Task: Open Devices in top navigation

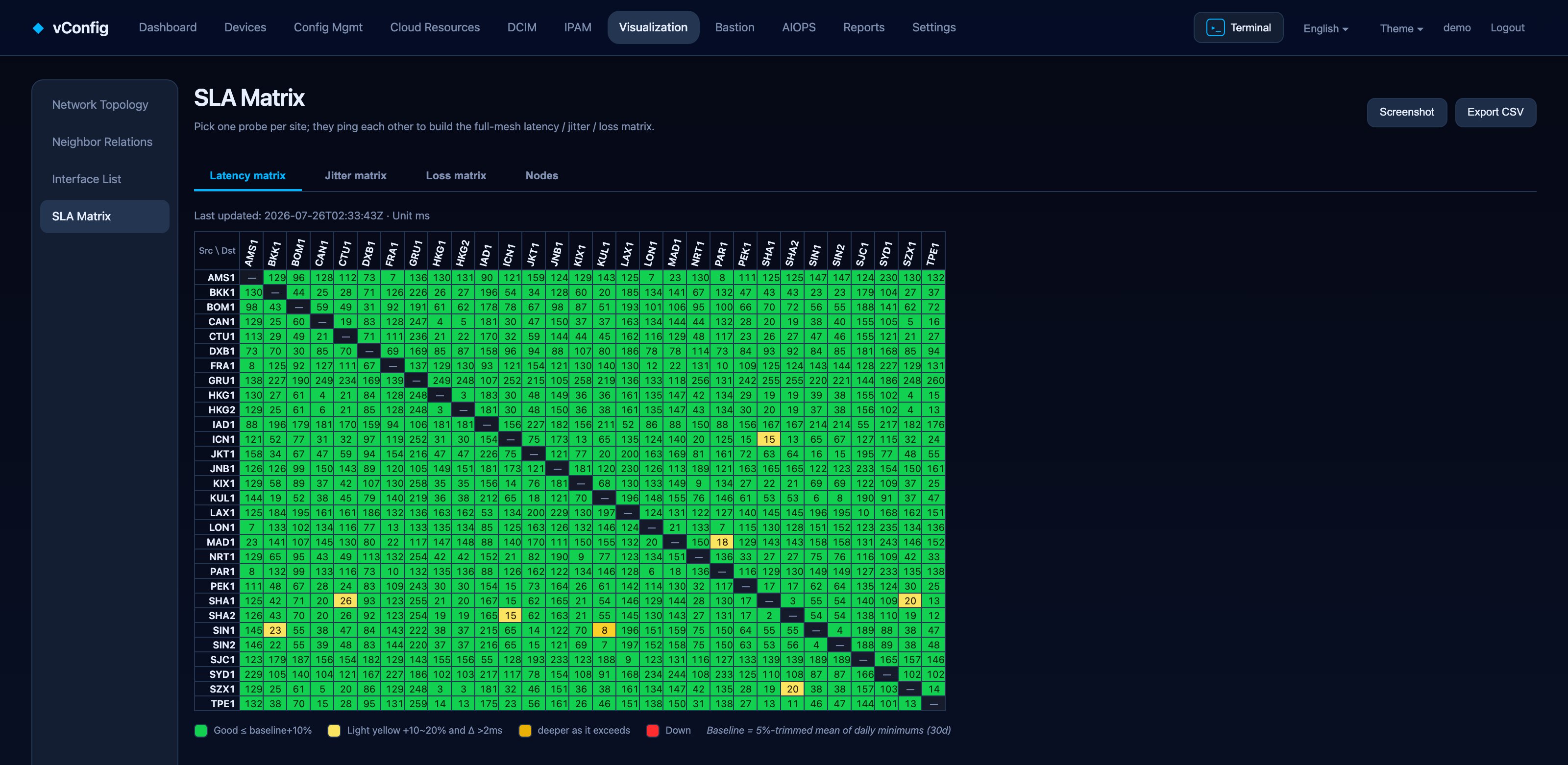Action: pos(245,27)
